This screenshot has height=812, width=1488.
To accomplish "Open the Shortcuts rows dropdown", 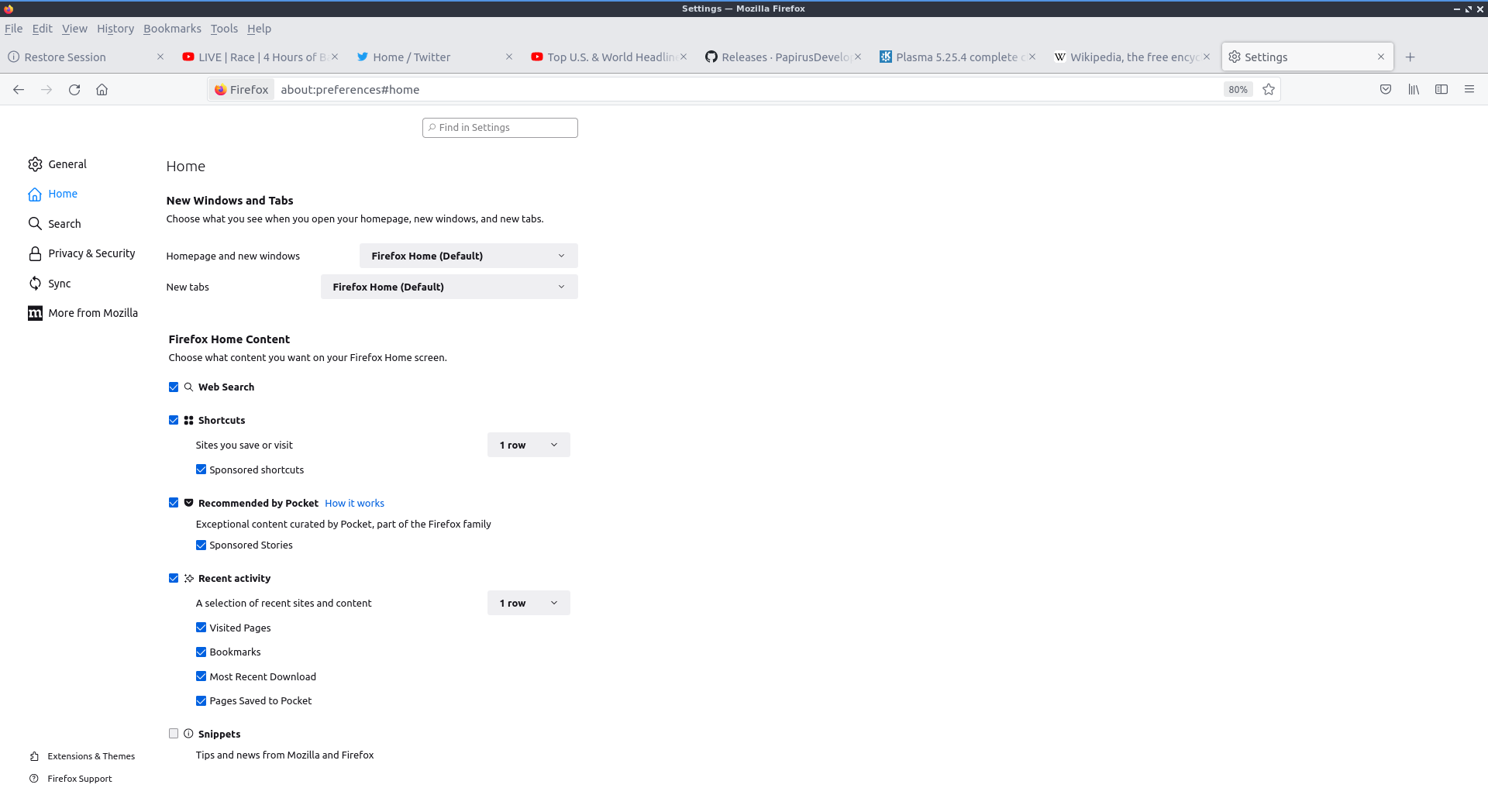I will point(529,445).
